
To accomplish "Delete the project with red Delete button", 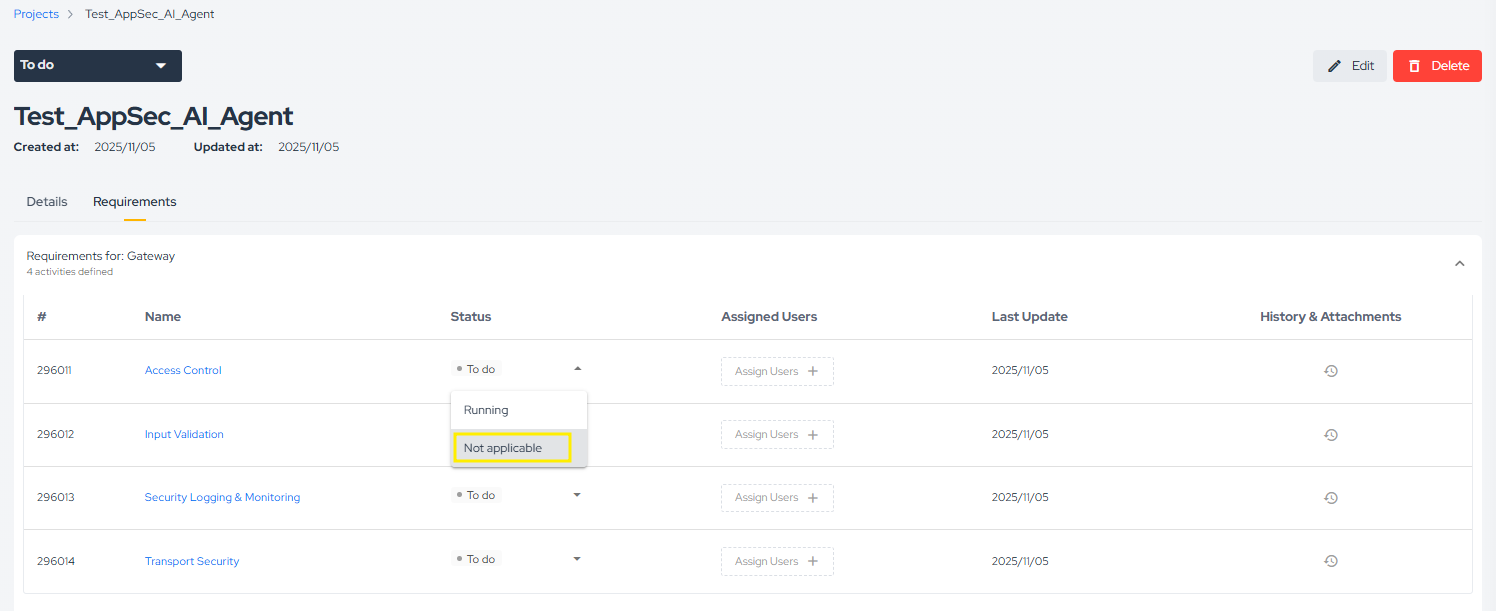I will tap(1436, 66).
